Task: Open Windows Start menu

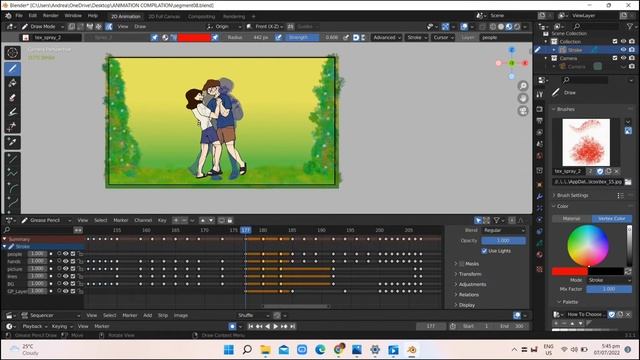Action: pos(229,350)
